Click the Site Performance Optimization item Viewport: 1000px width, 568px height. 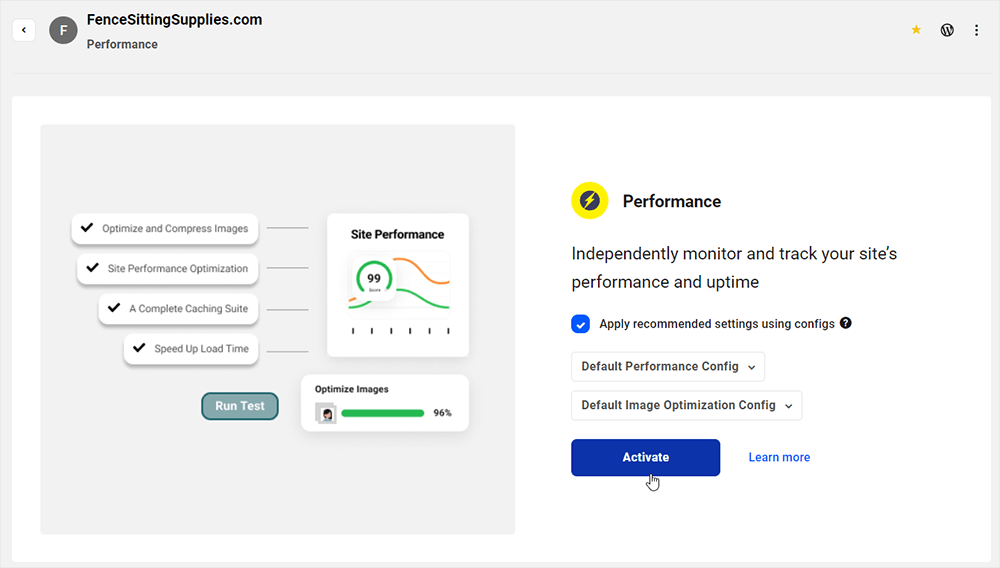[168, 268]
